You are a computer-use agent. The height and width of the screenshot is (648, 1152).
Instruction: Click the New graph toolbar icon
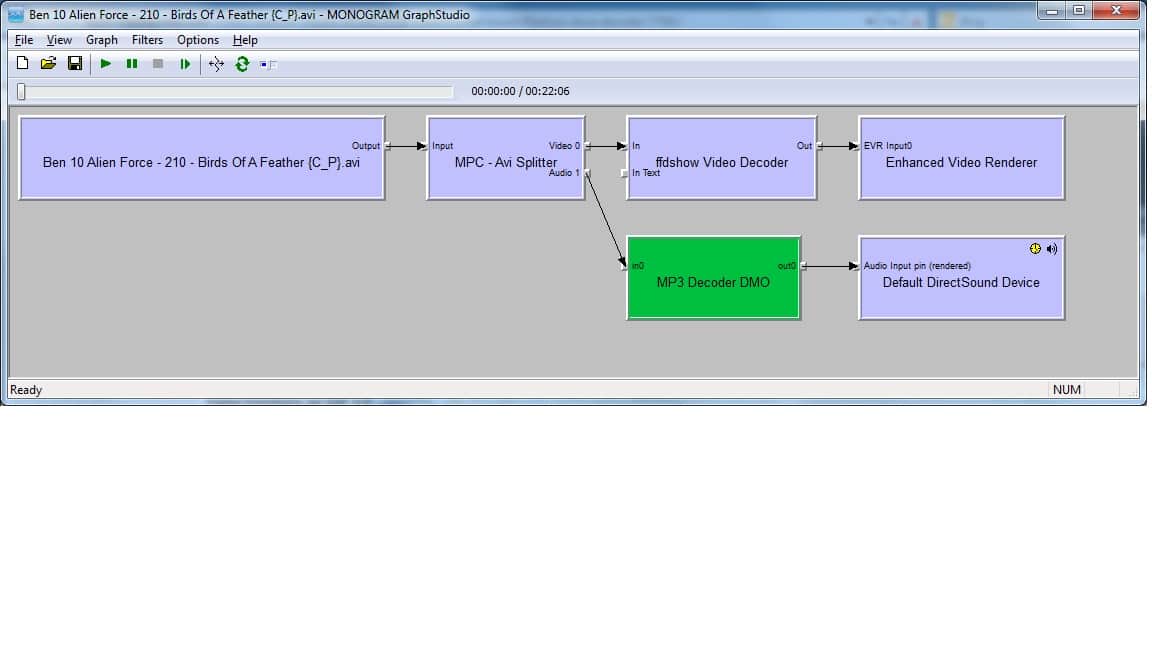tap(22, 64)
